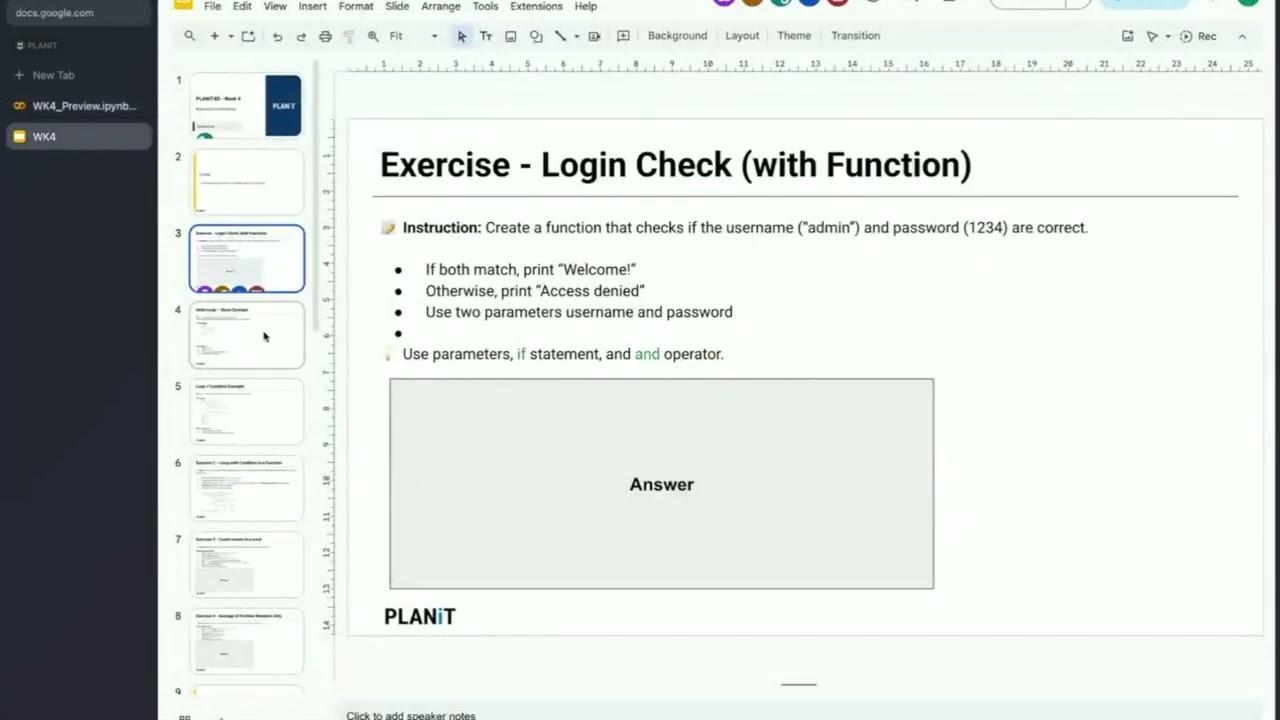Screen dimensions: 1280x720
Task: Select slide 6 thumbnail in filmstrip
Action: click(247, 488)
